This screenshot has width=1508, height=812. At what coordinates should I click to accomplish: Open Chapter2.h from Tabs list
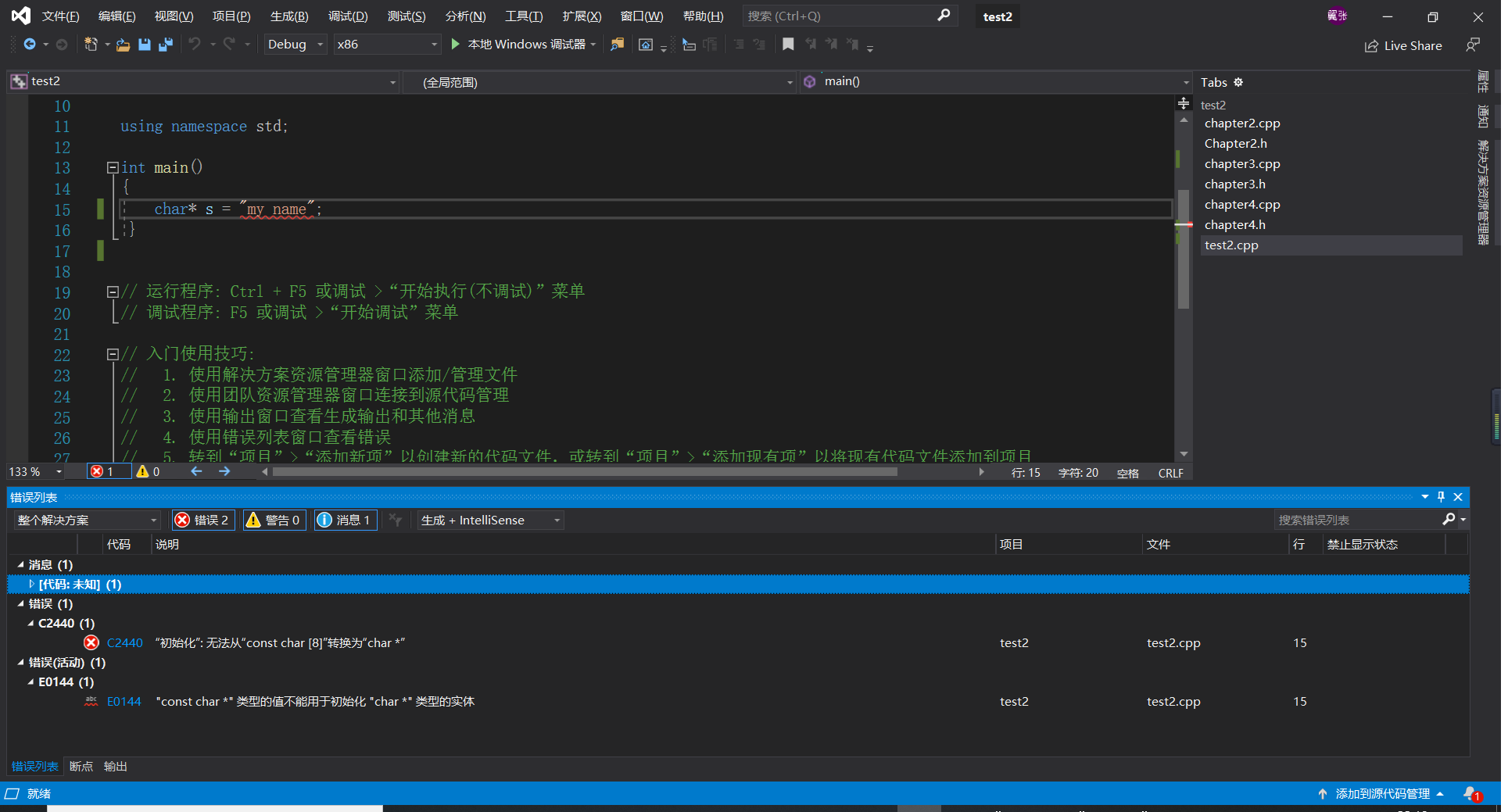pos(1236,144)
